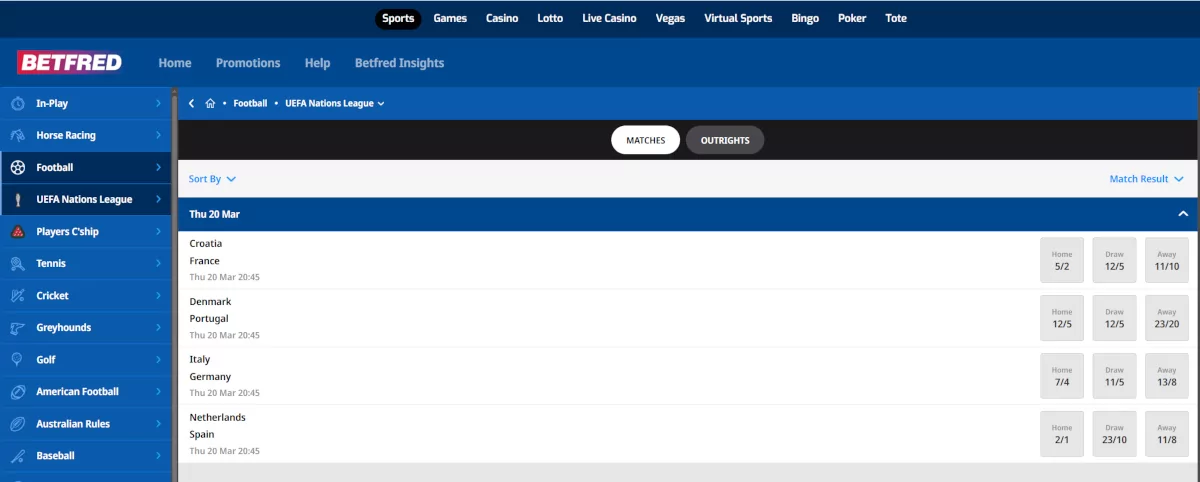
Task: Select the Matches tab
Action: coord(646,140)
